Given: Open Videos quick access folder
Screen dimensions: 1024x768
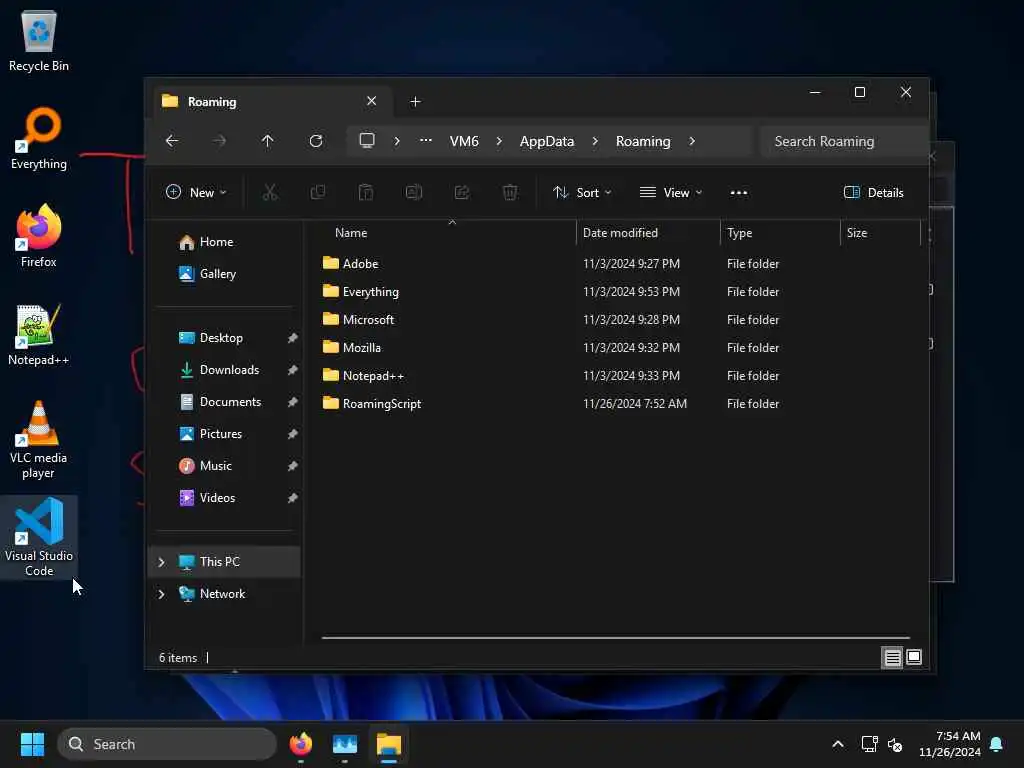Looking at the screenshot, I should pos(225,498).
